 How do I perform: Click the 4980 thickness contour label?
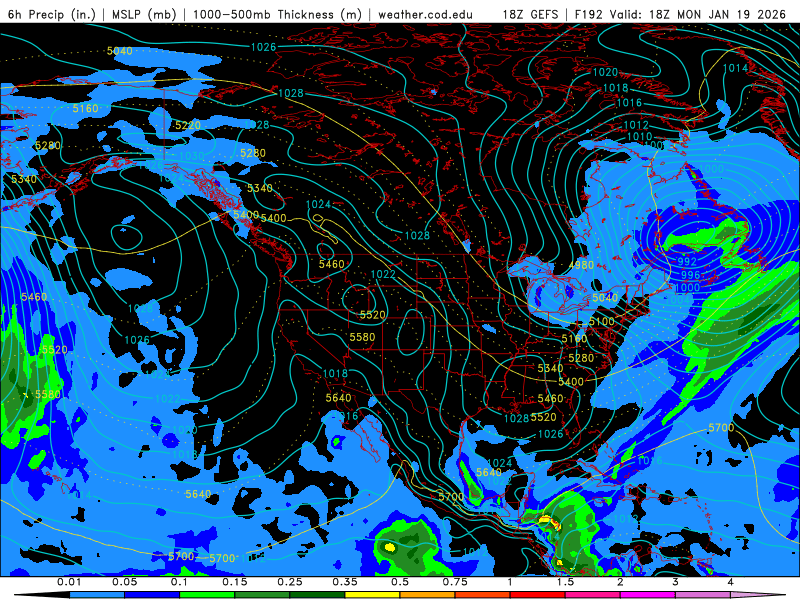click(x=581, y=265)
